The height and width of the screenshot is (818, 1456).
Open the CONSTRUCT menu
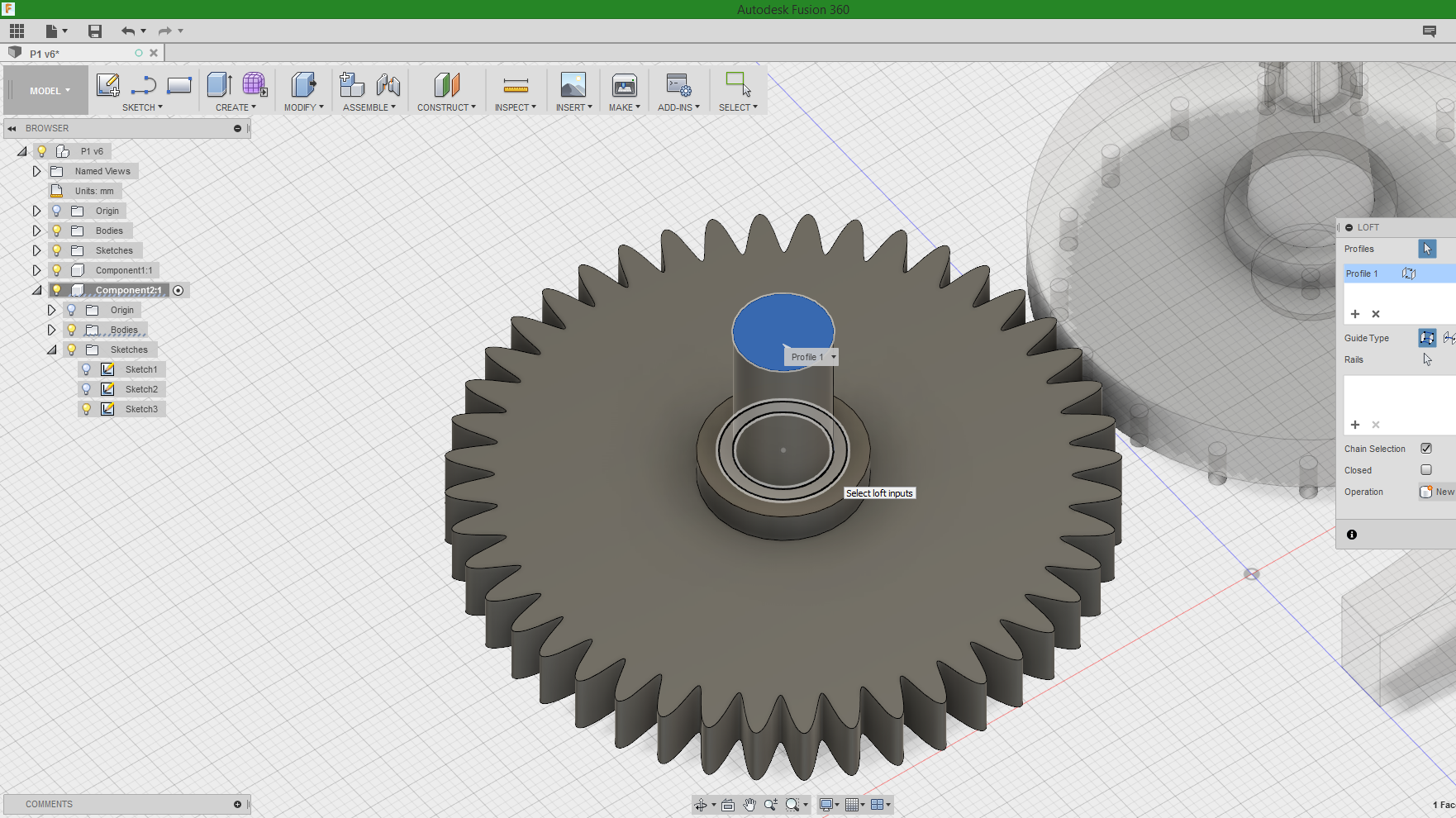point(446,107)
